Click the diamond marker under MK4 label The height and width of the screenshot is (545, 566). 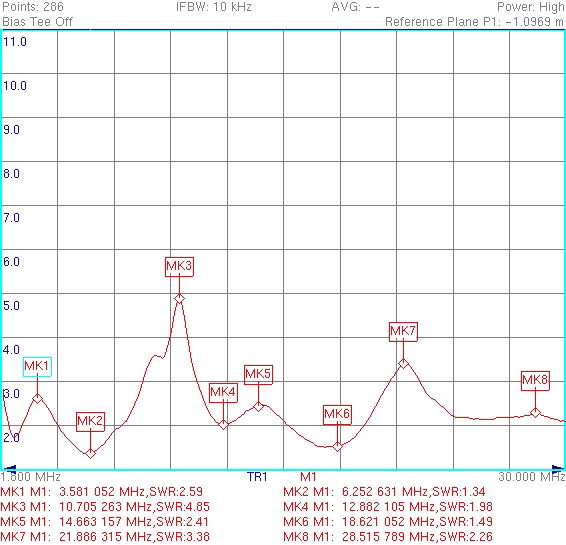(x=223, y=424)
